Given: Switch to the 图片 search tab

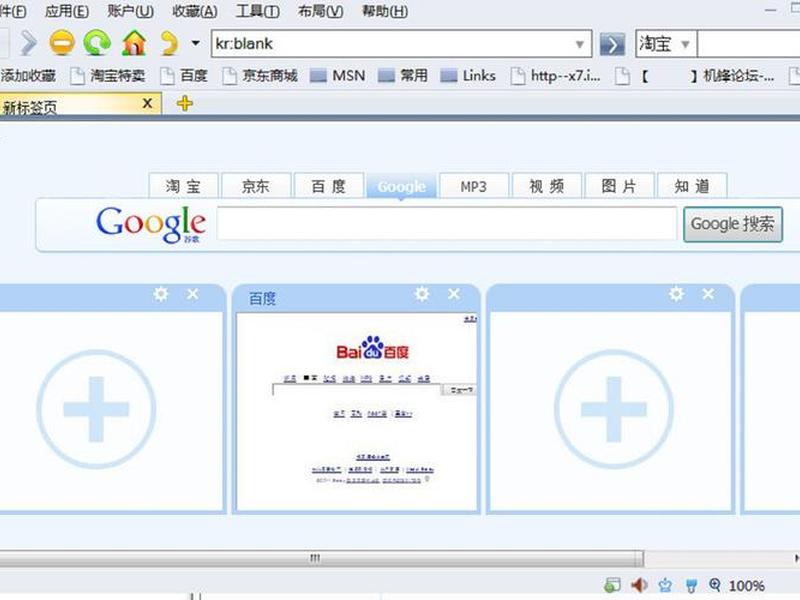Looking at the screenshot, I should 619,186.
